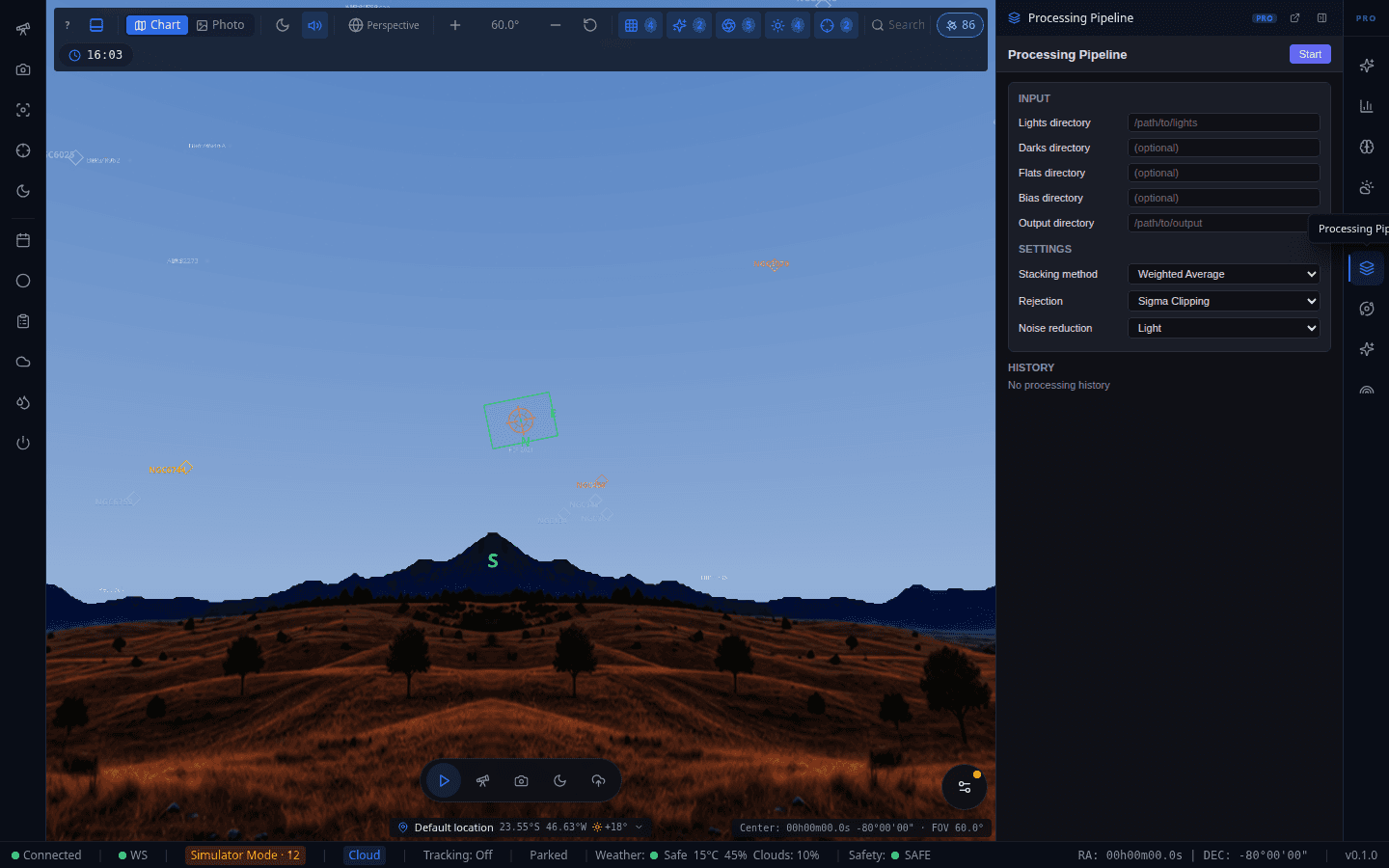Switch to Chart view
The height and width of the screenshot is (868, 1389).
click(x=157, y=25)
